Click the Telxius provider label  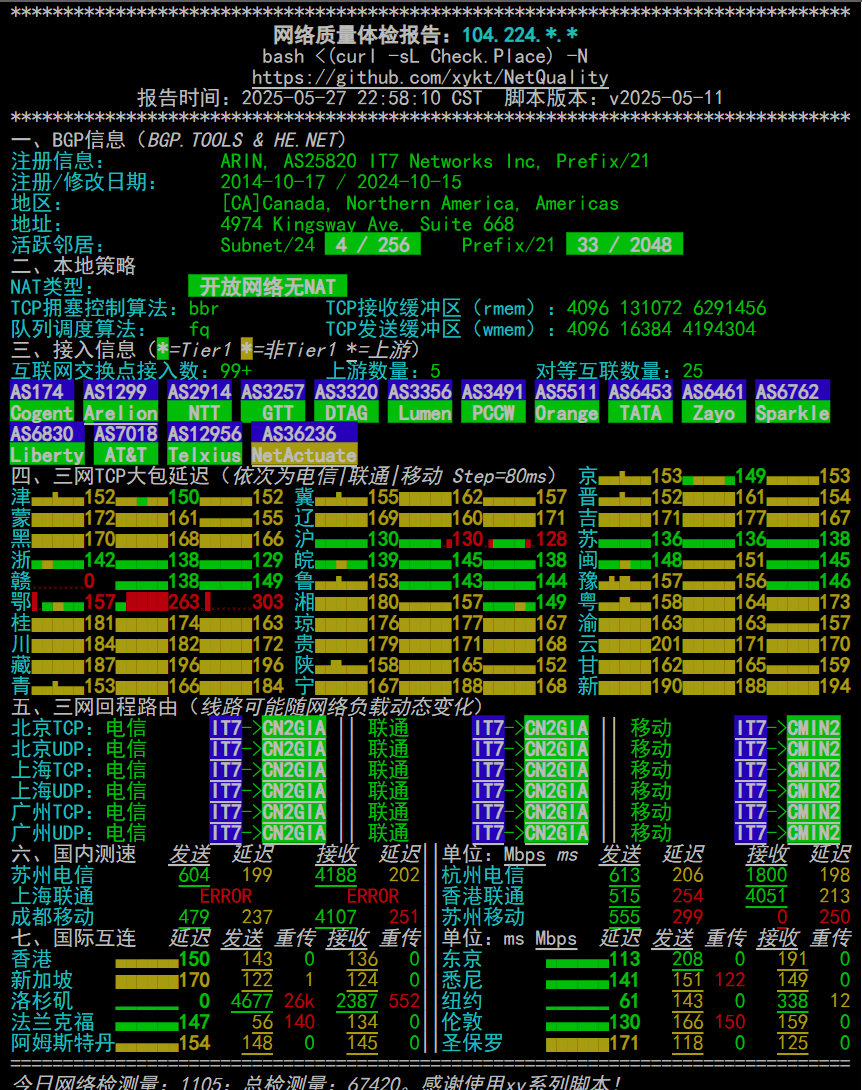pyautogui.click(x=204, y=455)
